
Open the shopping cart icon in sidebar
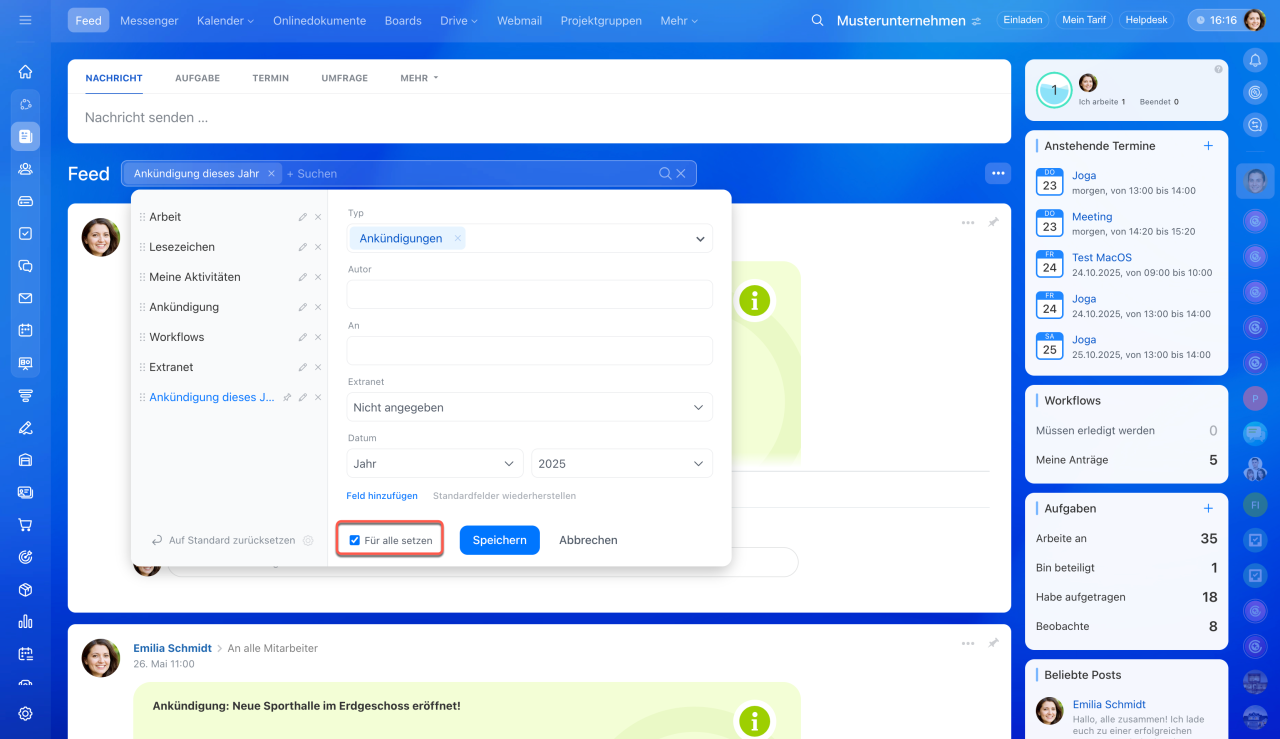[25, 525]
